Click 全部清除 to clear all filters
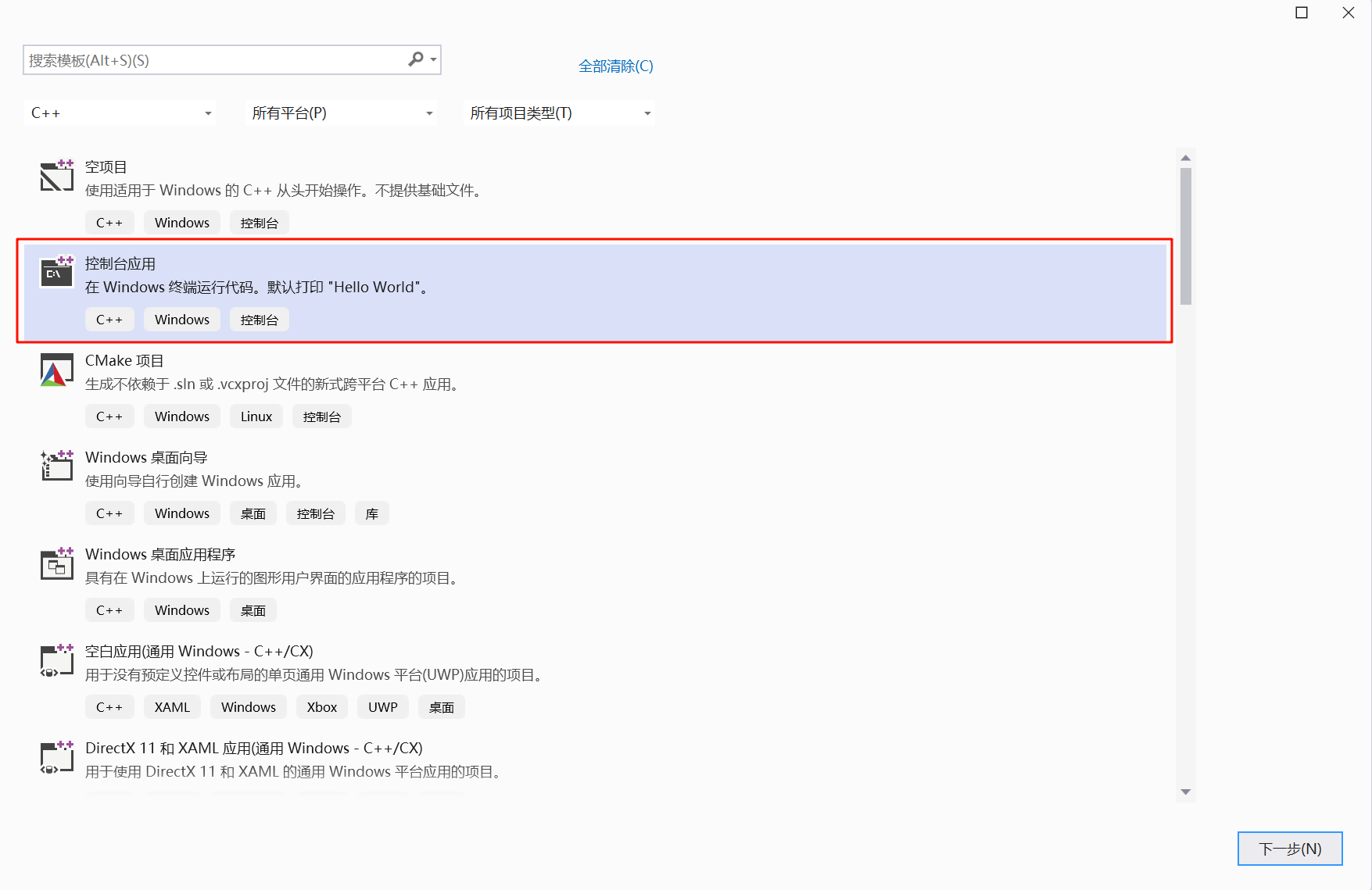 coord(615,66)
